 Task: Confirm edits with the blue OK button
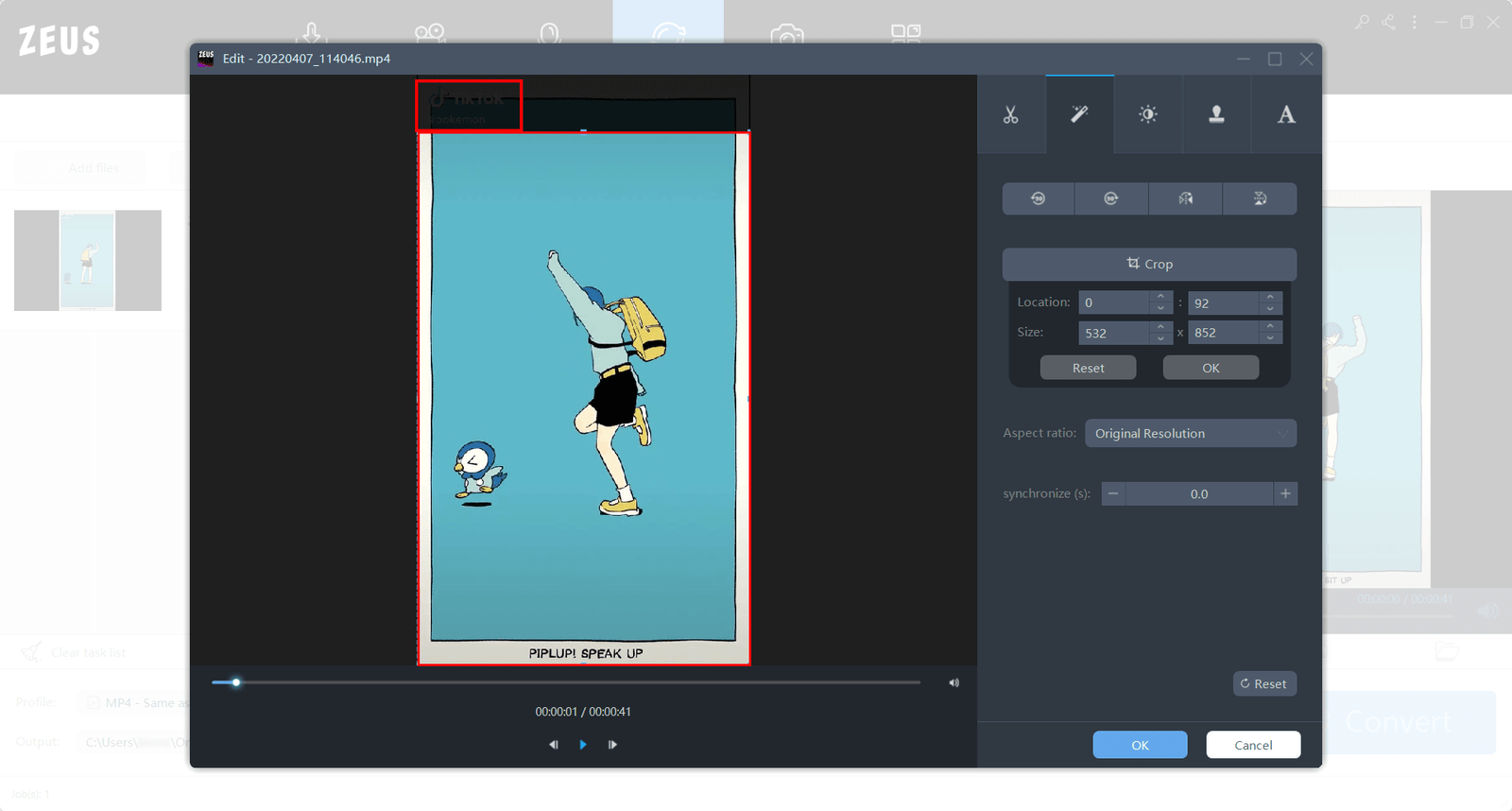[x=1140, y=745]
